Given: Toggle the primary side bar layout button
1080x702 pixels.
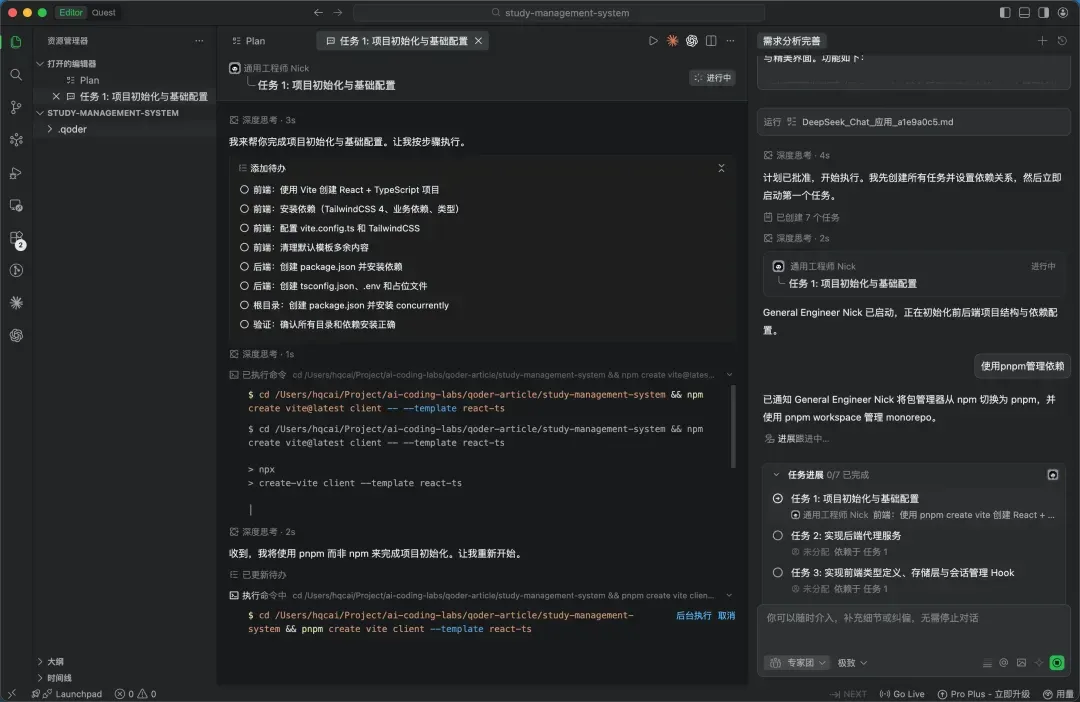Looking at the screenshot, I should click(1005, 13).
